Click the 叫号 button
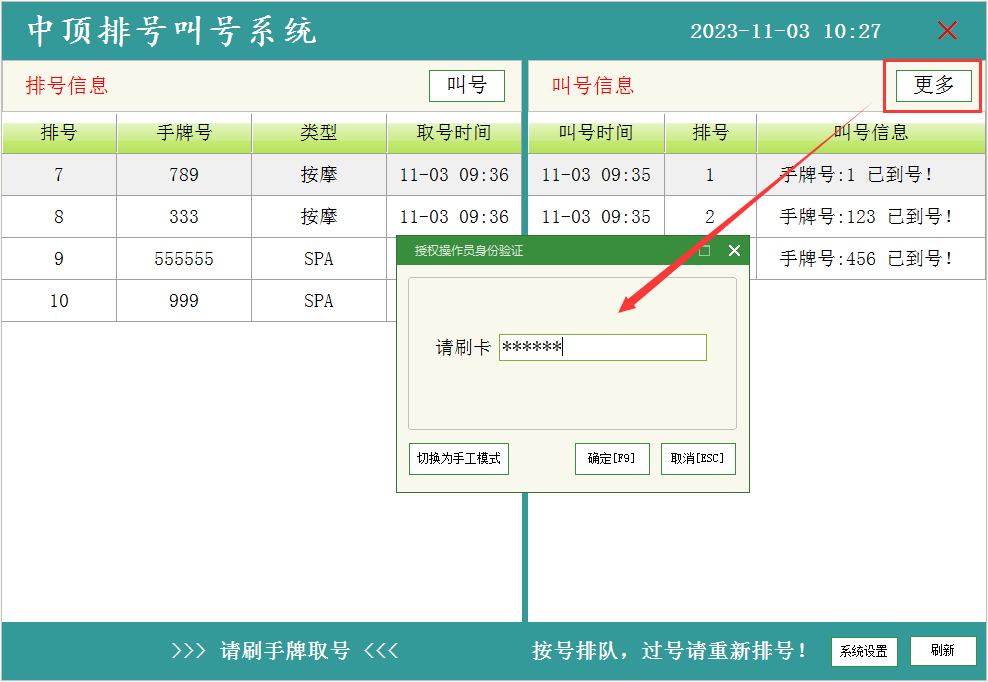Viewport: 988px width, 682px height. coord(467,86)
